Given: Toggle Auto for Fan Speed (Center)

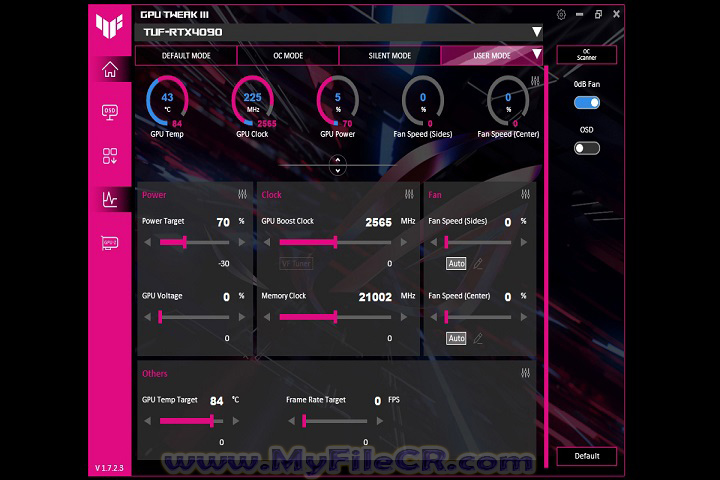Looking at the screenshot, I should click(456, 339).
